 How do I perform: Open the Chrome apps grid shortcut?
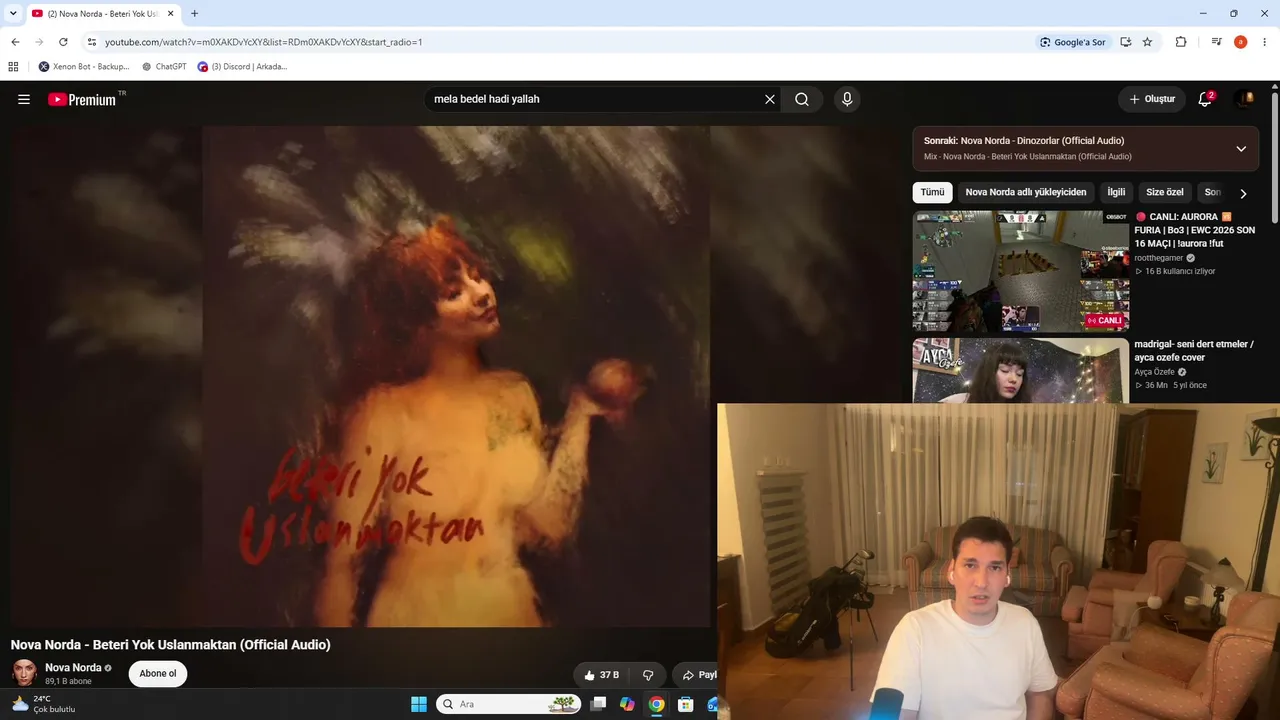tap(13, 67)
